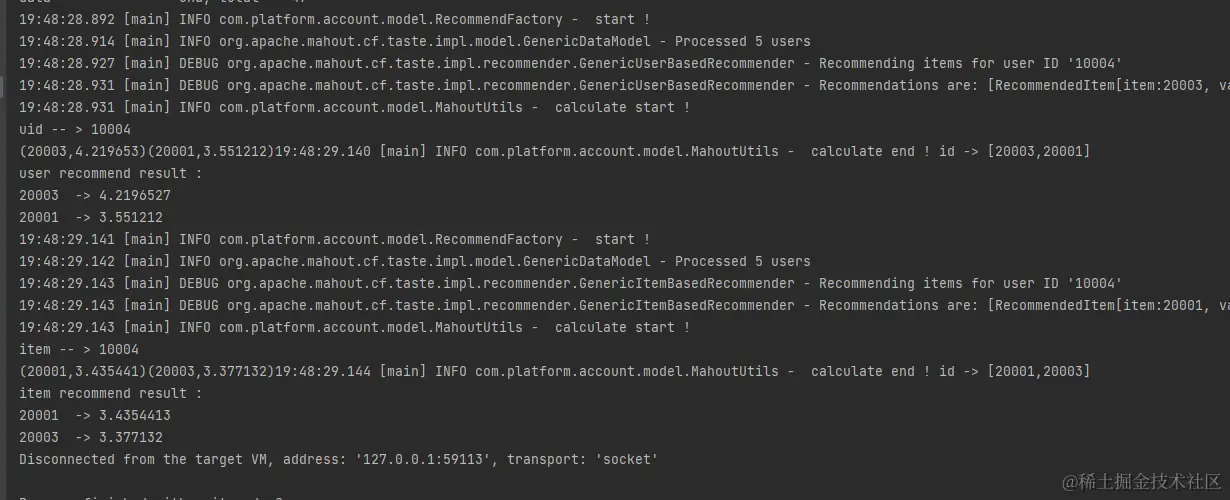Click the 19:48:28.914 Processed 5 users line

click(x=415, y=42)
